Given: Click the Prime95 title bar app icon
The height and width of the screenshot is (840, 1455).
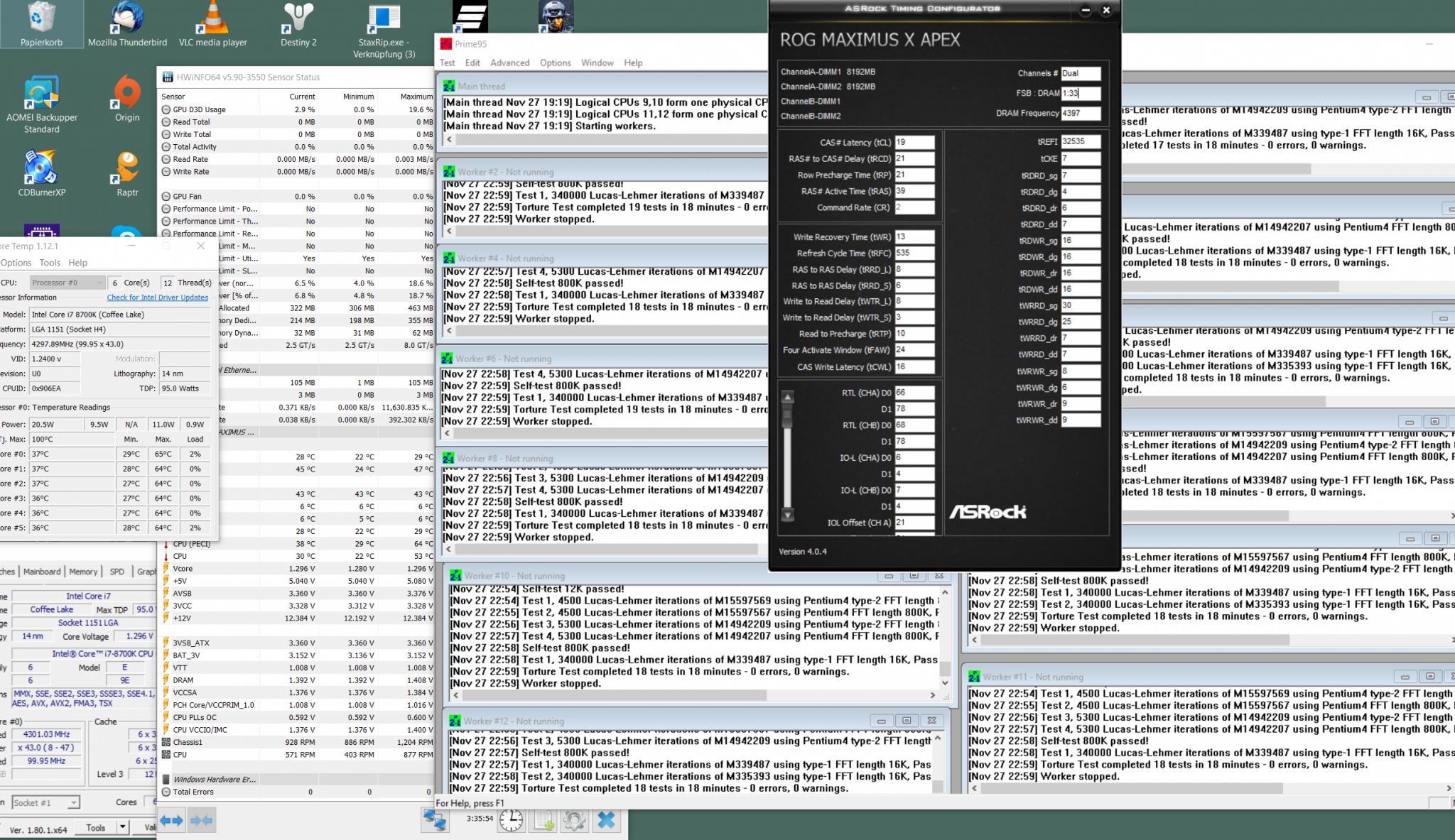Looking at the screenshot, I should (x=445, y=44).
